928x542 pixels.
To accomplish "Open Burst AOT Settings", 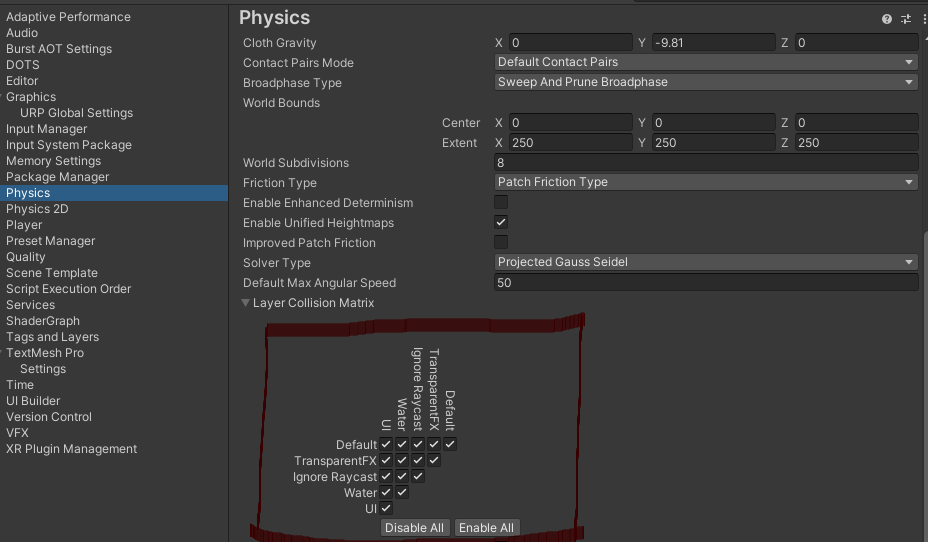I will pos(59,49).
